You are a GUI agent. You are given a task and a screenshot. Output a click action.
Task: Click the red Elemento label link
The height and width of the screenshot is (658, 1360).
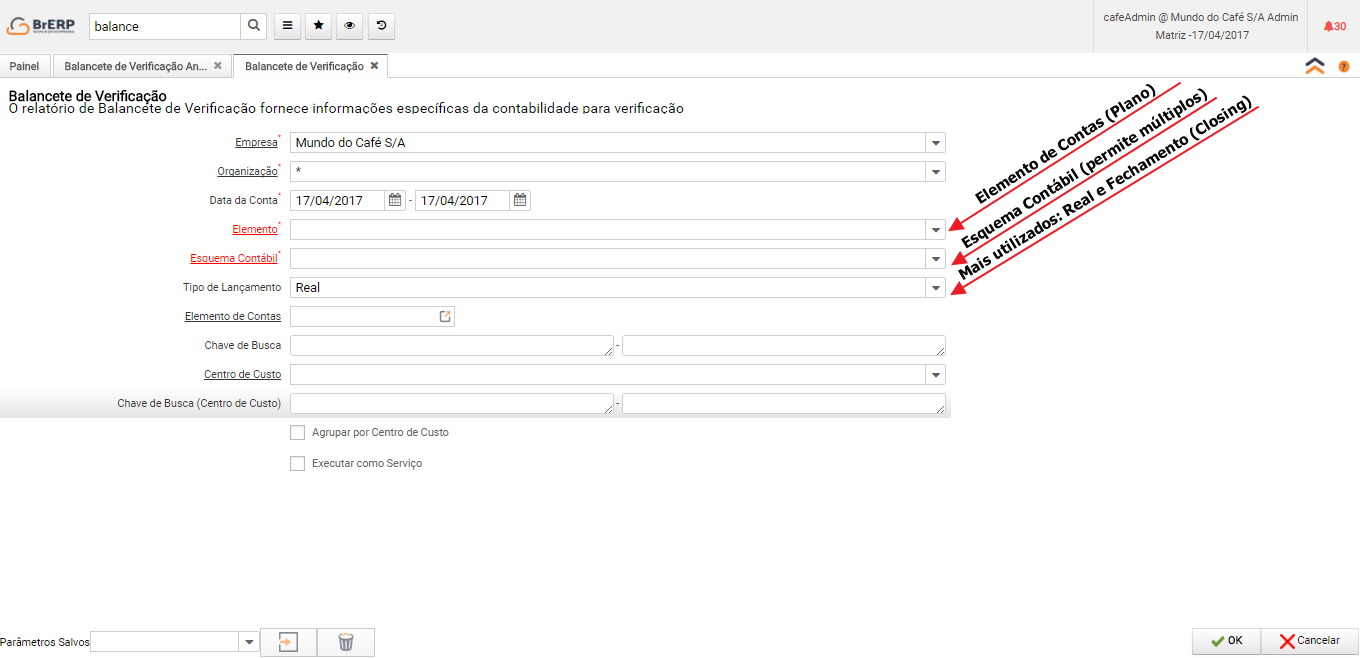(255, 230)
